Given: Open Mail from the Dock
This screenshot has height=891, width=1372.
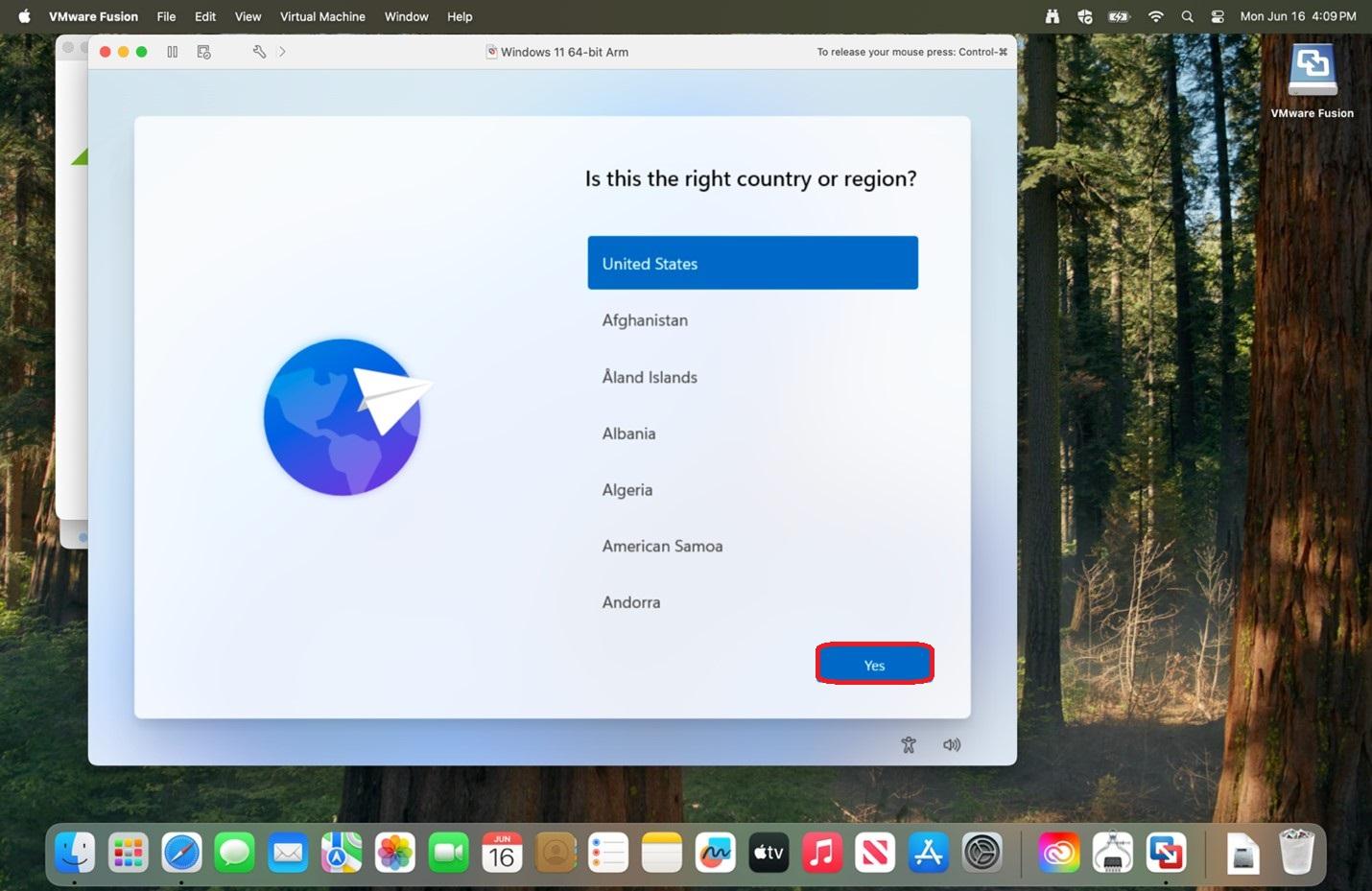Looking at the screenshot, I should (288, 852).
